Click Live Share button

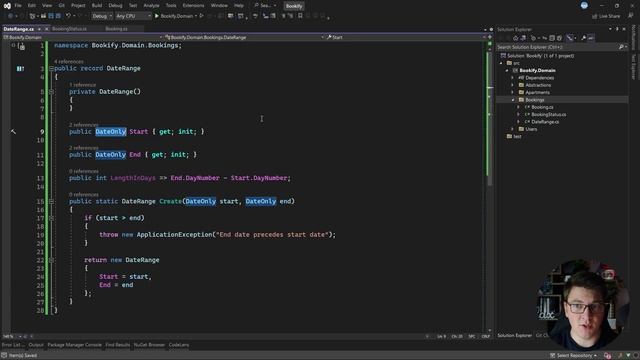pos(607,16)
